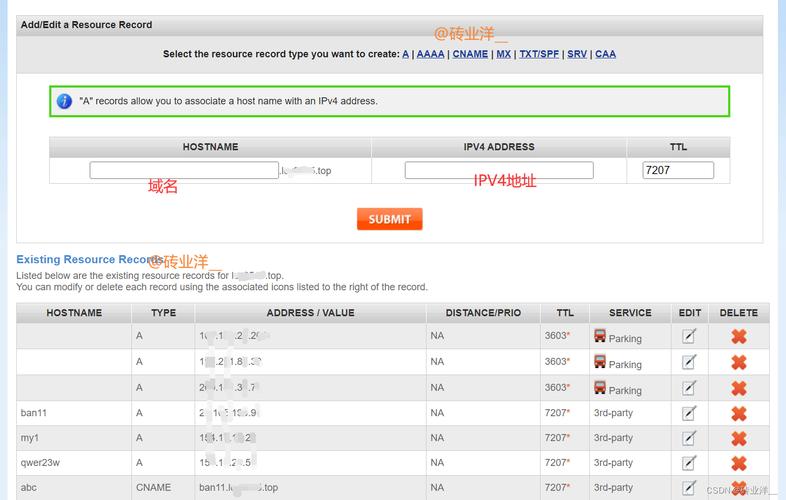Click the orange SUBMIT button
The width and height of the screenshot is (786, 500).
(389, 219)
